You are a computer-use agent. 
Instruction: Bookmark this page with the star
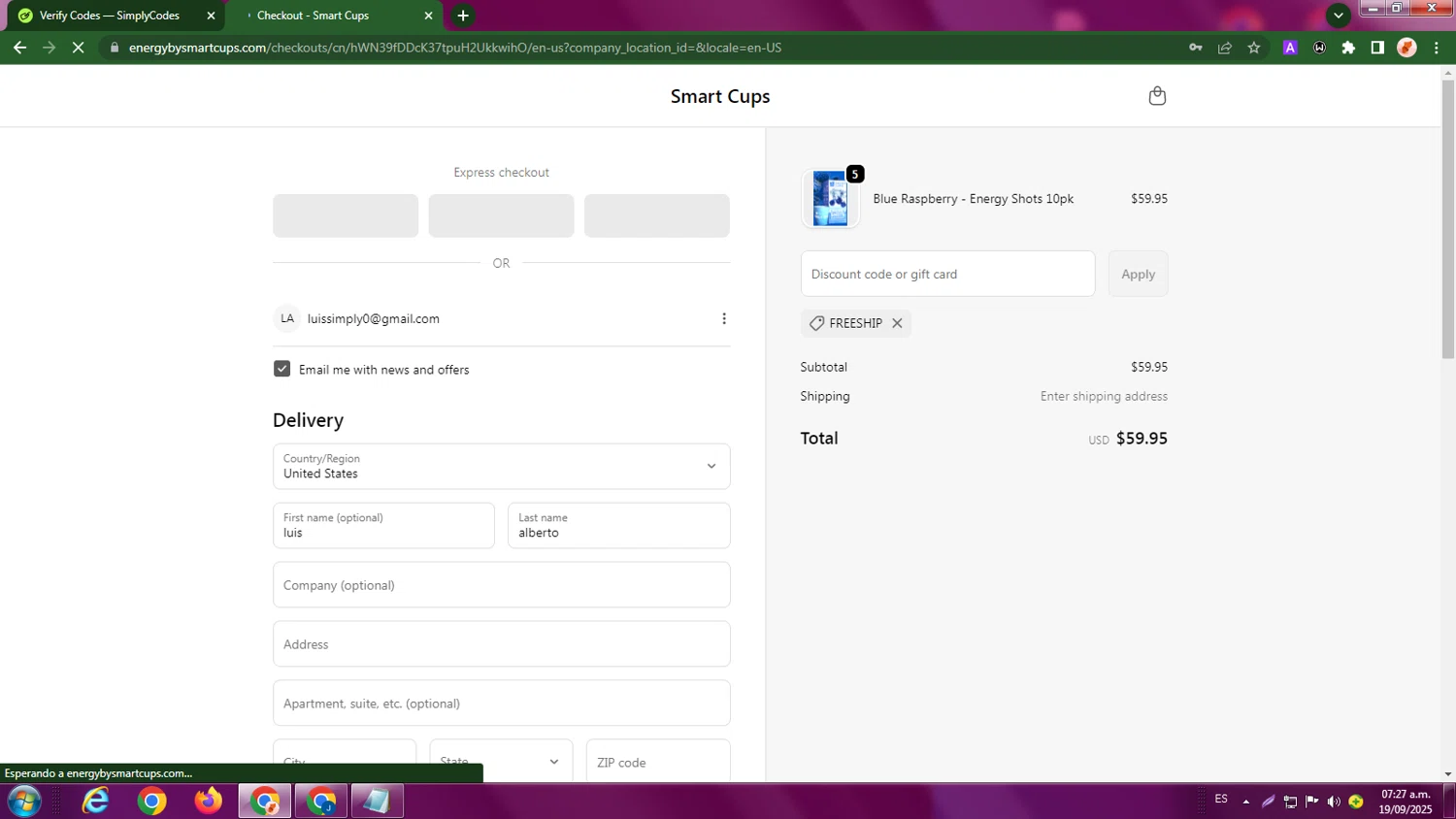[x=1254, y=48]
